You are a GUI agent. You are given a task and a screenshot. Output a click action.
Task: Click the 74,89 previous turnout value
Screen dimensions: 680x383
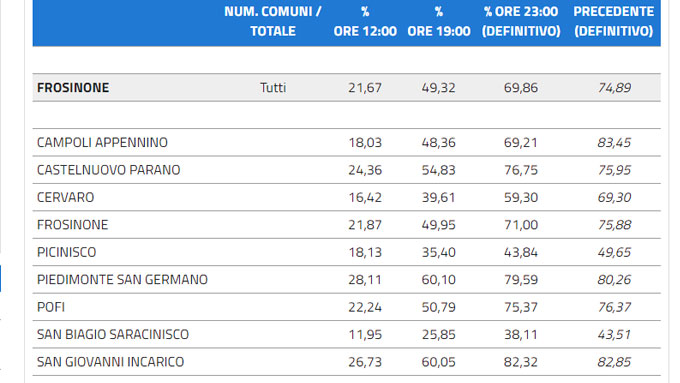tap(614, 88)
